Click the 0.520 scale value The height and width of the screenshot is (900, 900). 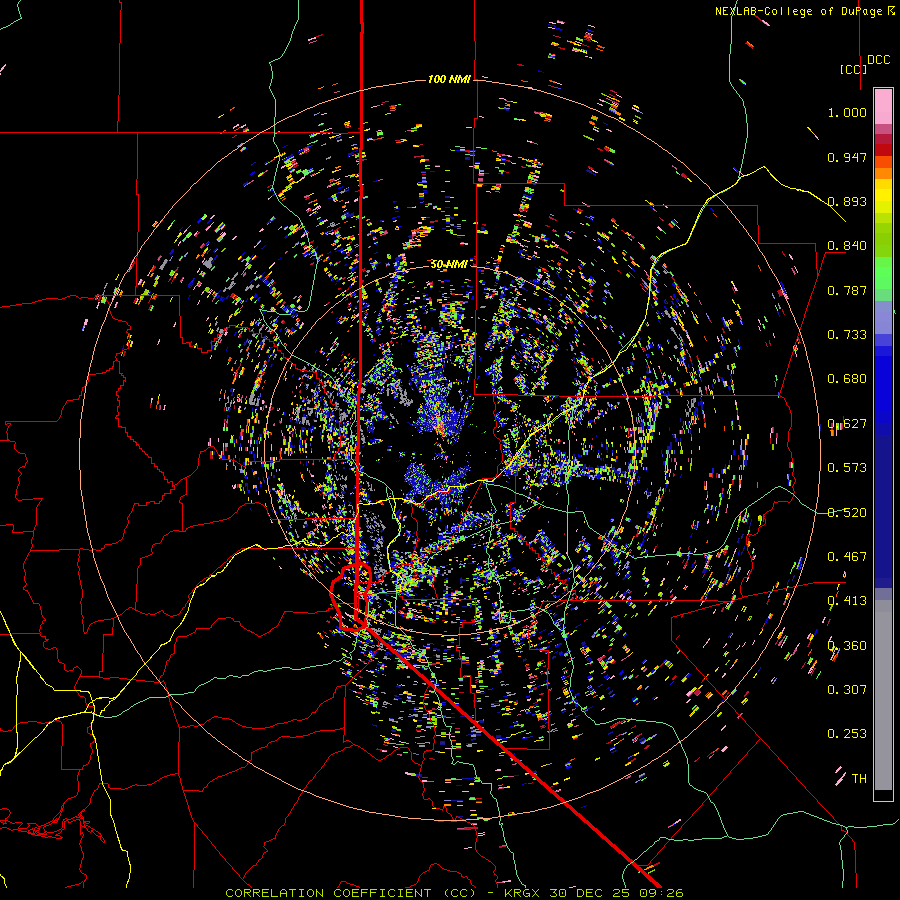tap(847, 513)
